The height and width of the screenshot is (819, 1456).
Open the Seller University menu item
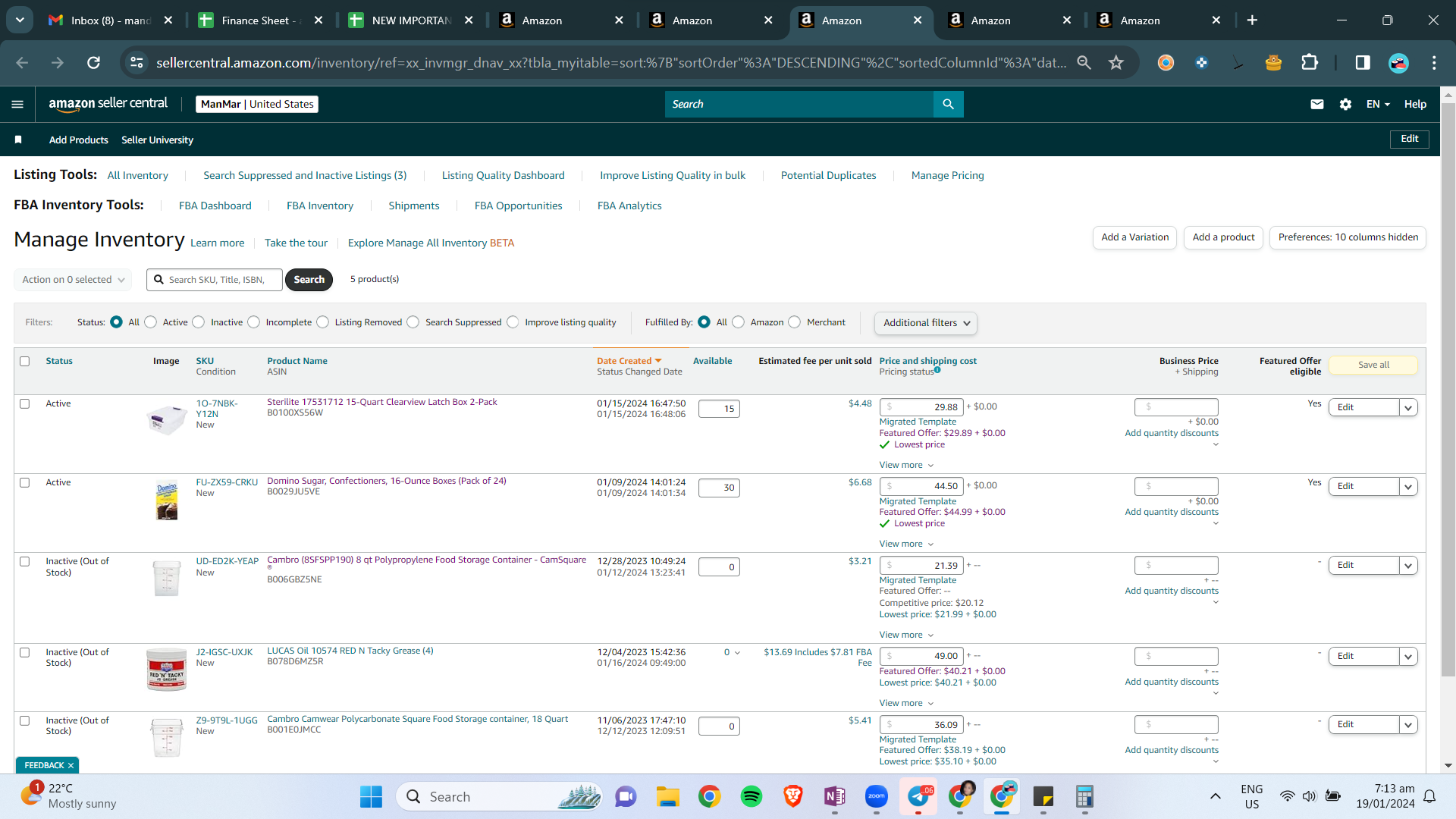click(x=157, y=140)
